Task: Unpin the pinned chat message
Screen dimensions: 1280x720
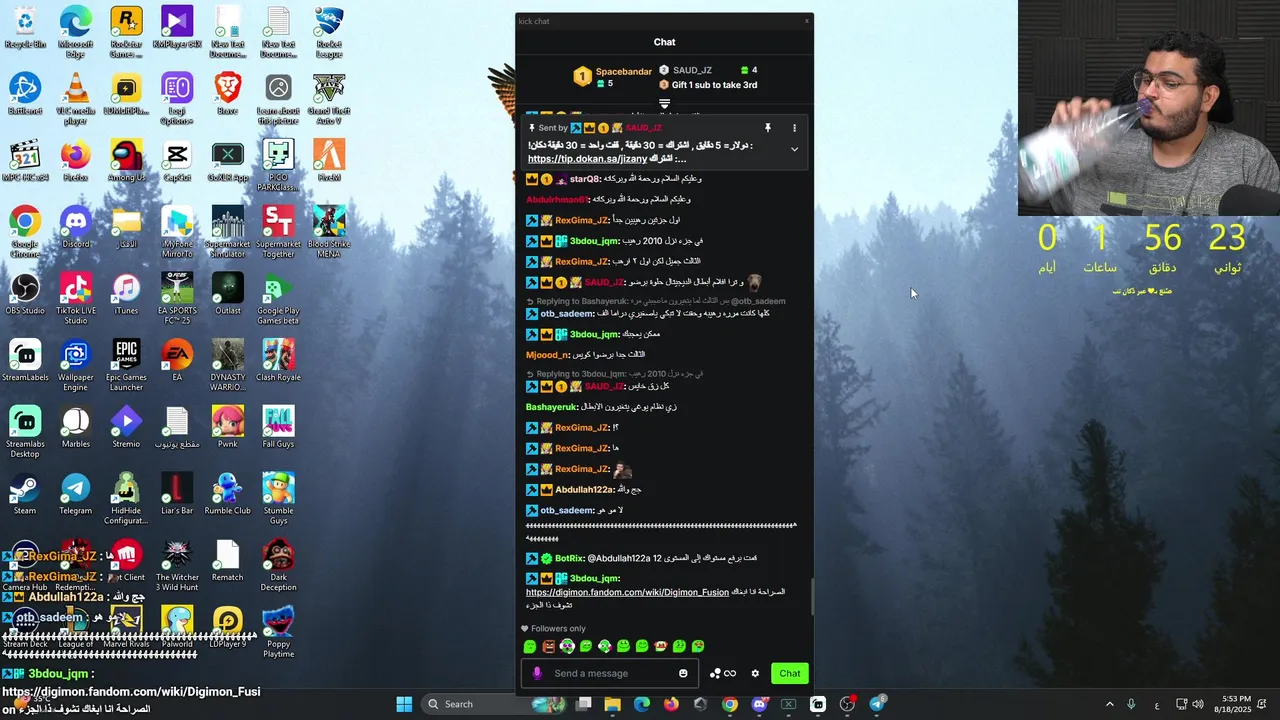Action: click(768, 128)
